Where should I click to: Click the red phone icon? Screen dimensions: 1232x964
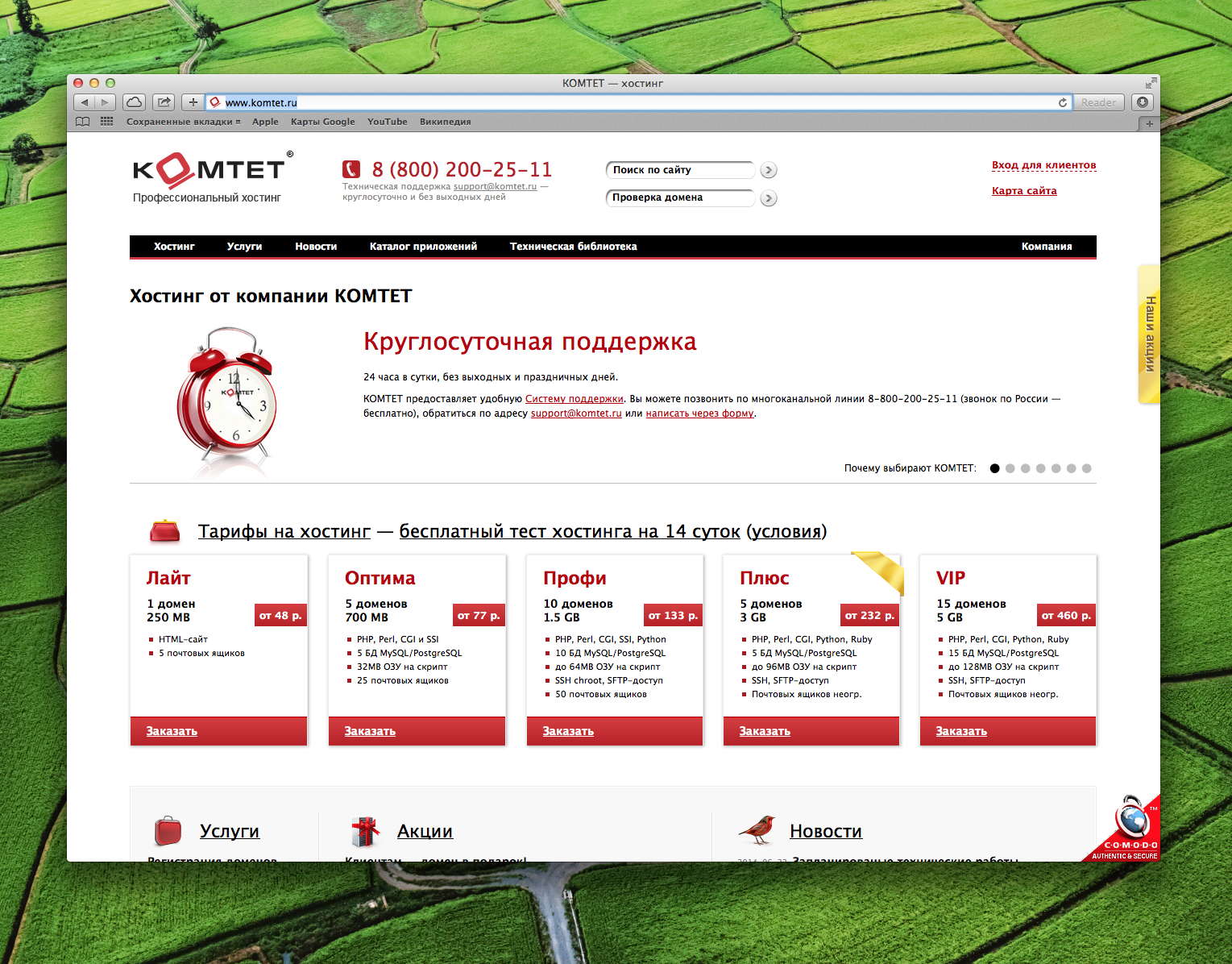(351, 169)
